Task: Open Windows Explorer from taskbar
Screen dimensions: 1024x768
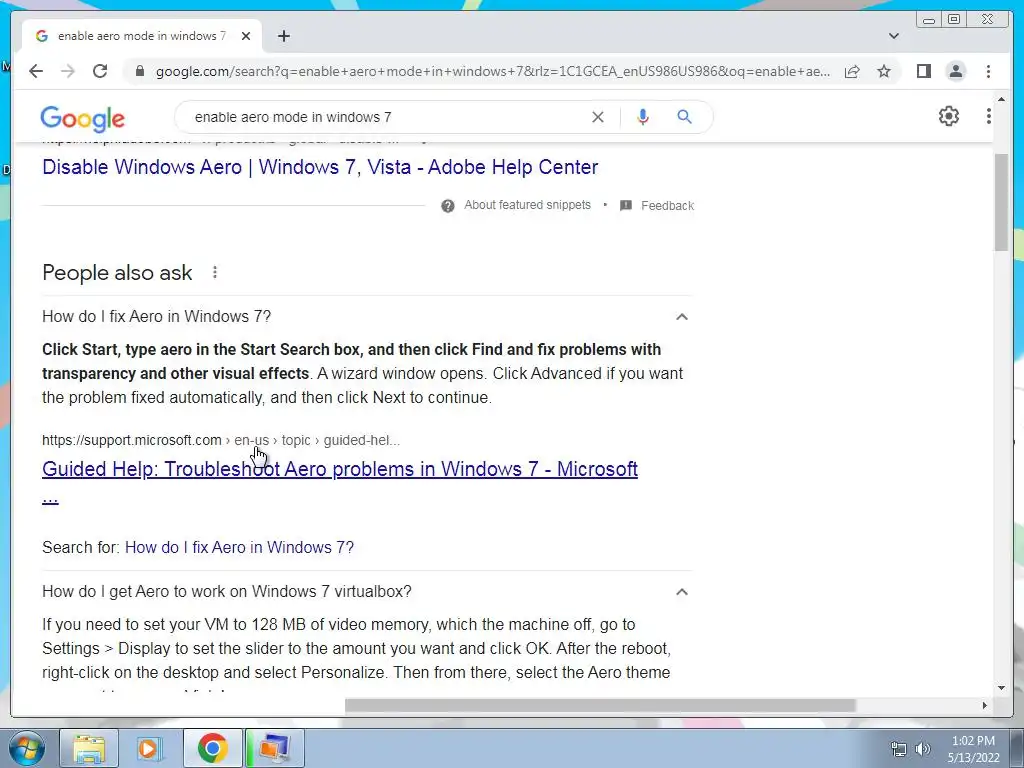Action: click(x=89, y=748)
